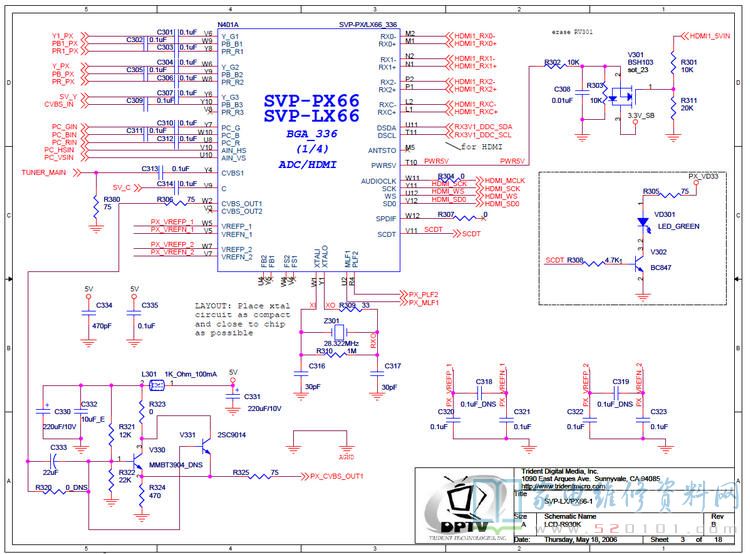Click the BSH103 part label
The width and height of the screenshot is (750, 554).
coord(640,62)
